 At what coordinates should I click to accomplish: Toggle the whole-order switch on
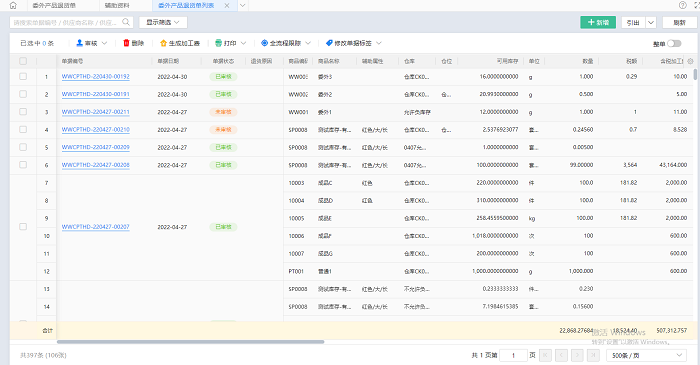674,43
